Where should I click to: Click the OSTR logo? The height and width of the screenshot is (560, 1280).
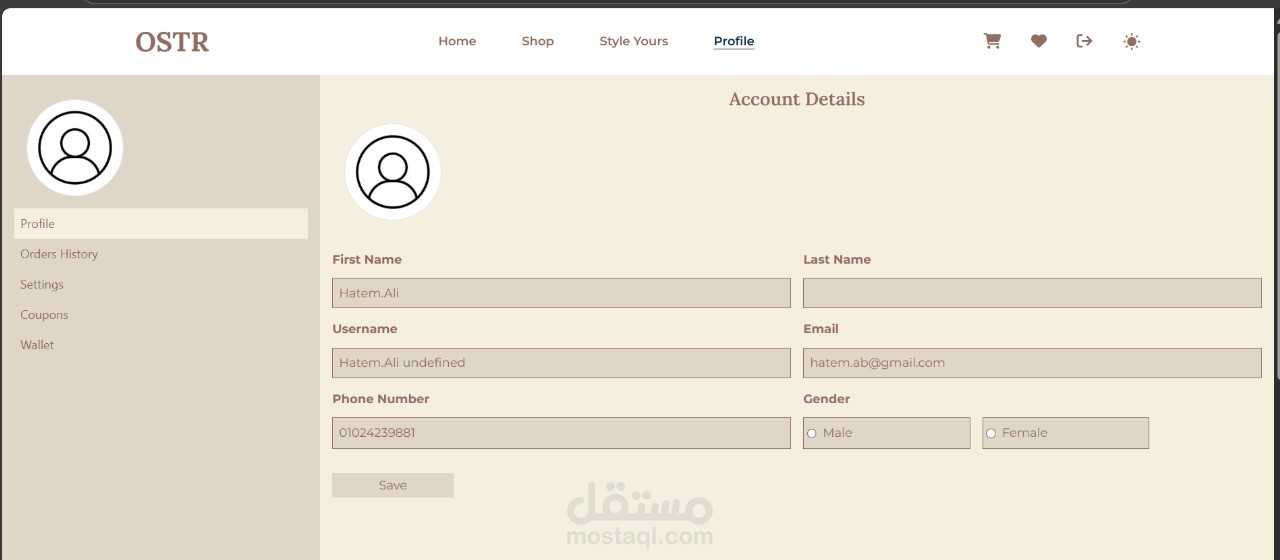point(172,42)
